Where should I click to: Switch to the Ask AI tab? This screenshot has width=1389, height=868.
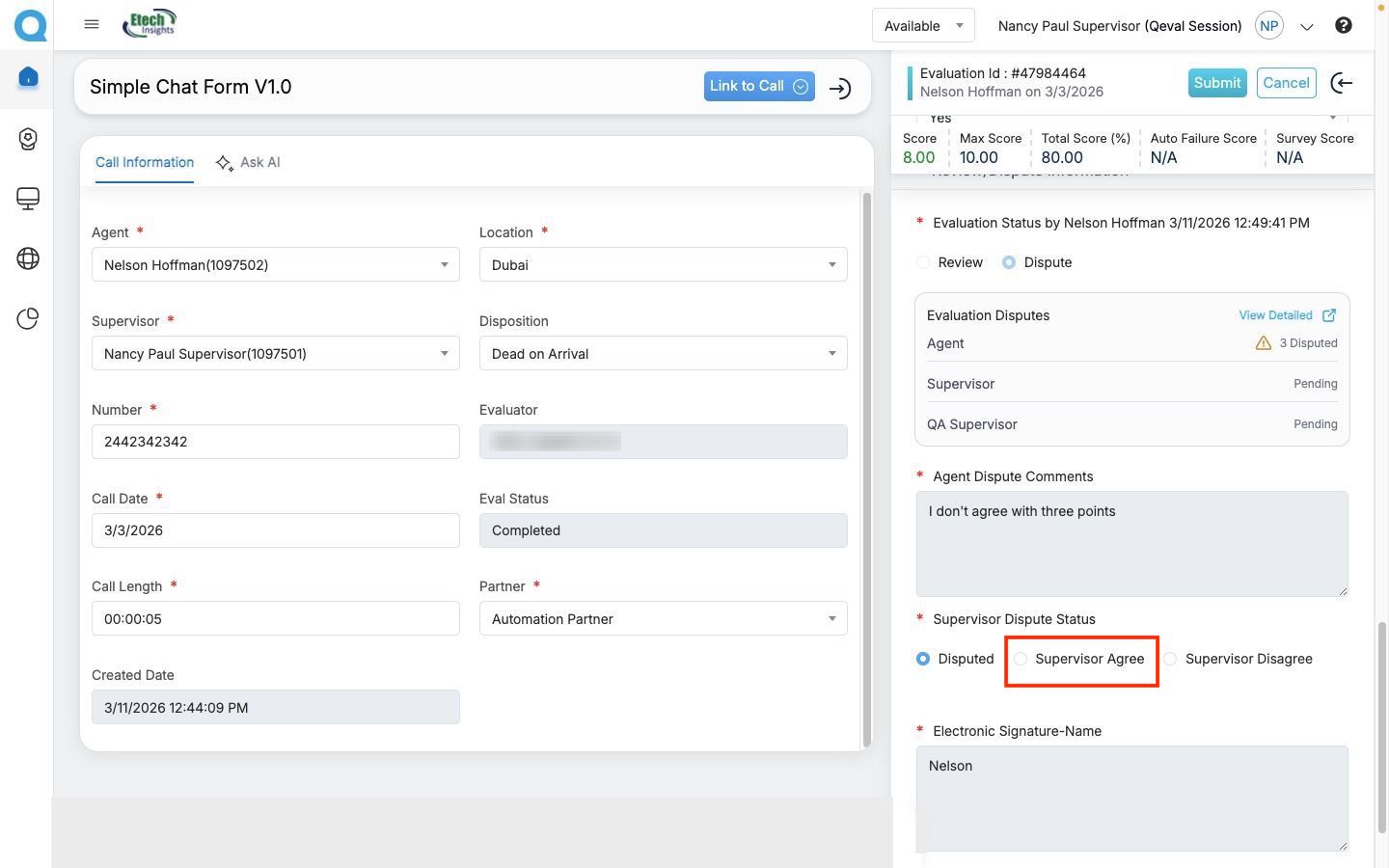point(248,163)
